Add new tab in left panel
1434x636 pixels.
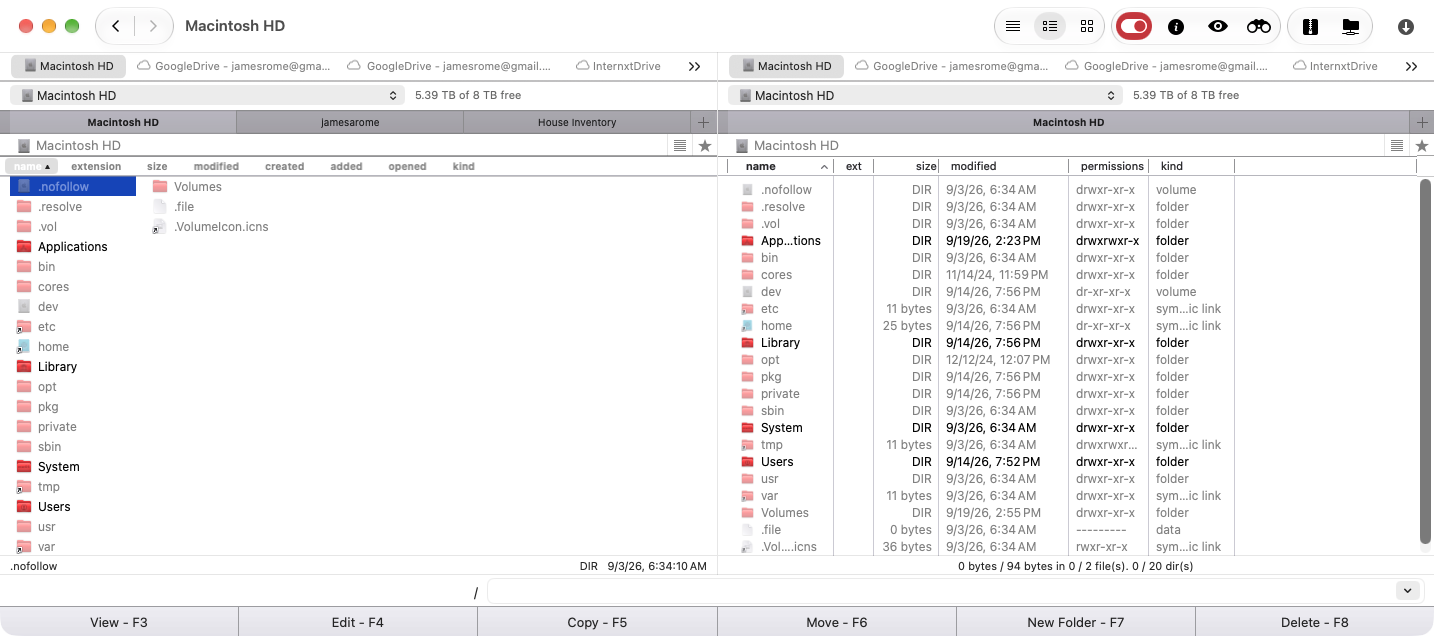[704, 122]
